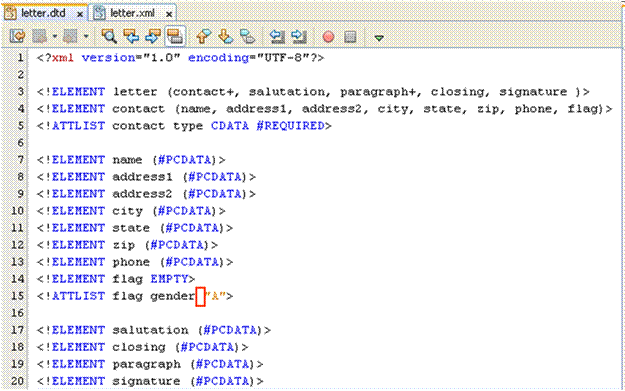Open the Back history dropdown arrow
625x391 pixels.
(54, 37)
